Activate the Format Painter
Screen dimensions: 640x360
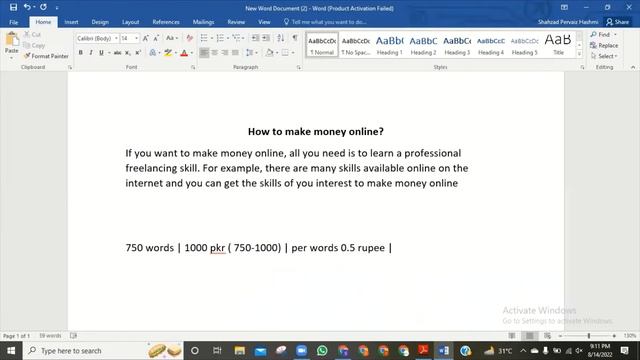pos(46,56)
